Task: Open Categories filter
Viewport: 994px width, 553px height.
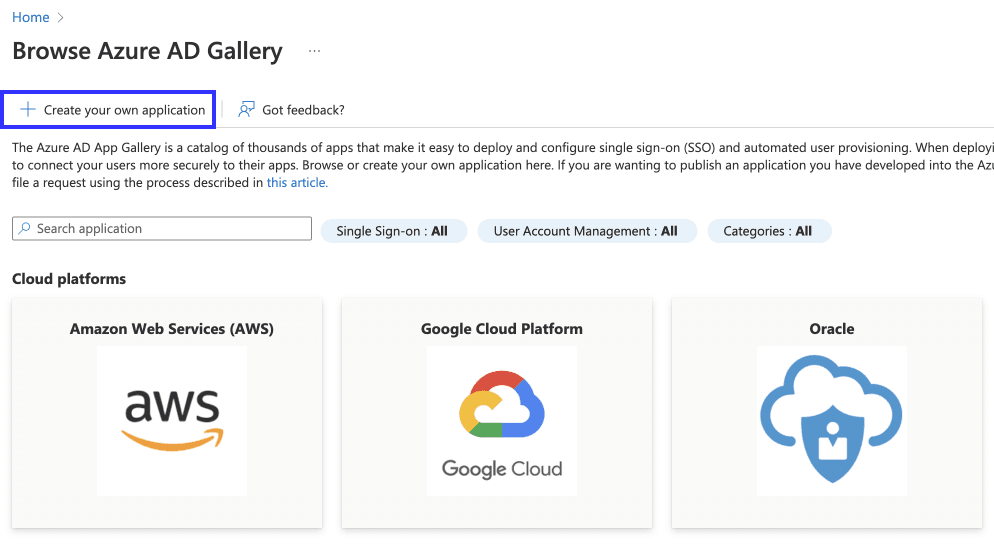Action: point(768,231)
